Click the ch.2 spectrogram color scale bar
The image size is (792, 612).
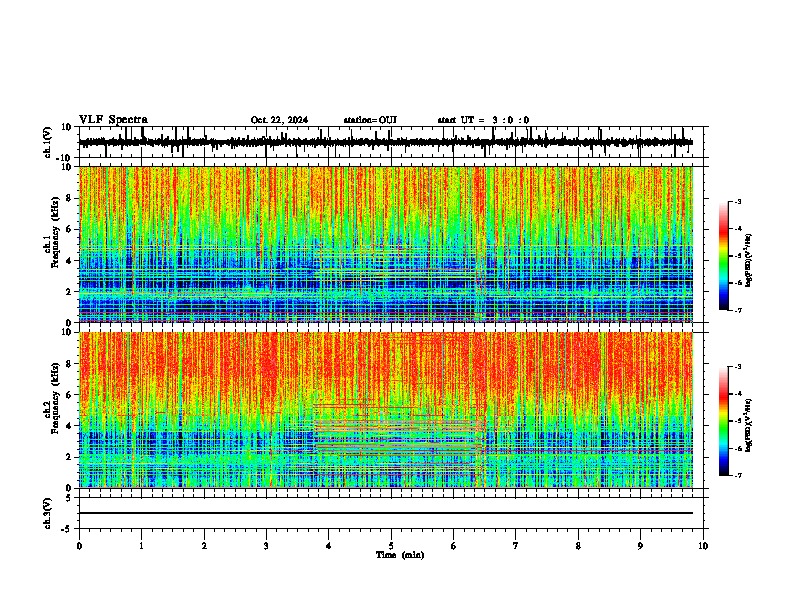pos(723,421)
